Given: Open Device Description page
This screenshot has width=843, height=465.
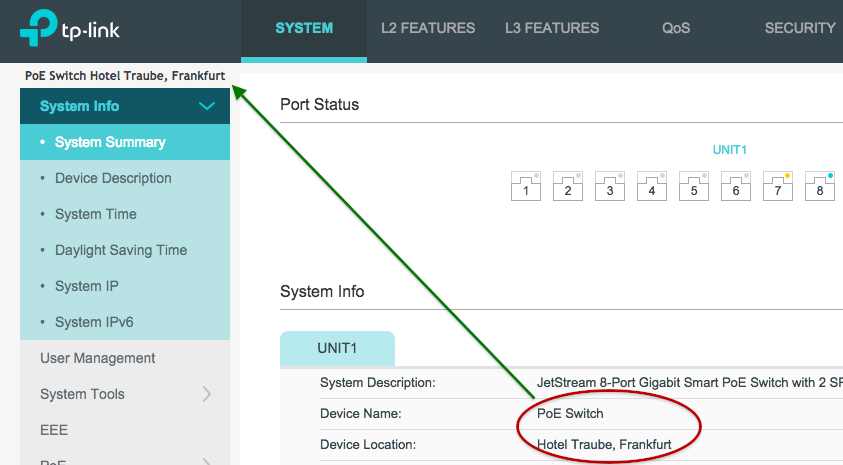Looking at the screenshot, I should point(125,178).
